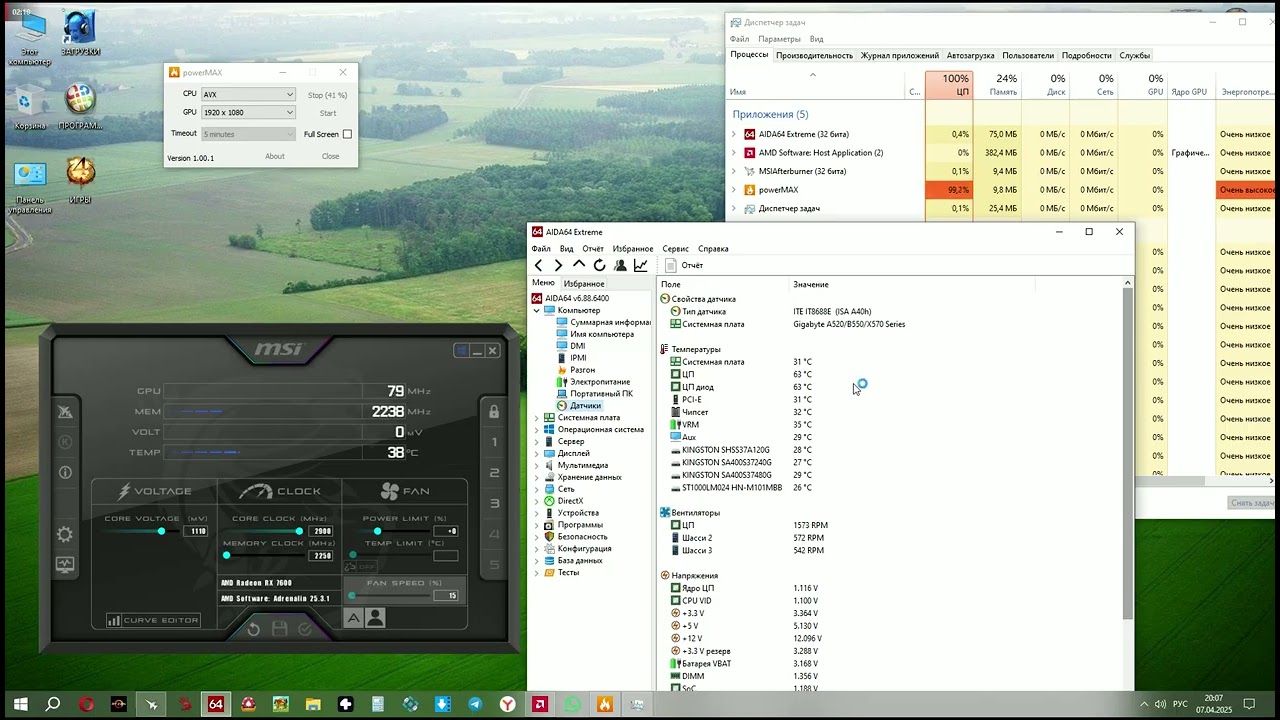The image size is (1280, 720).
Task: Open powerMAX Timeout dropdown
Action: coord(248,134)
